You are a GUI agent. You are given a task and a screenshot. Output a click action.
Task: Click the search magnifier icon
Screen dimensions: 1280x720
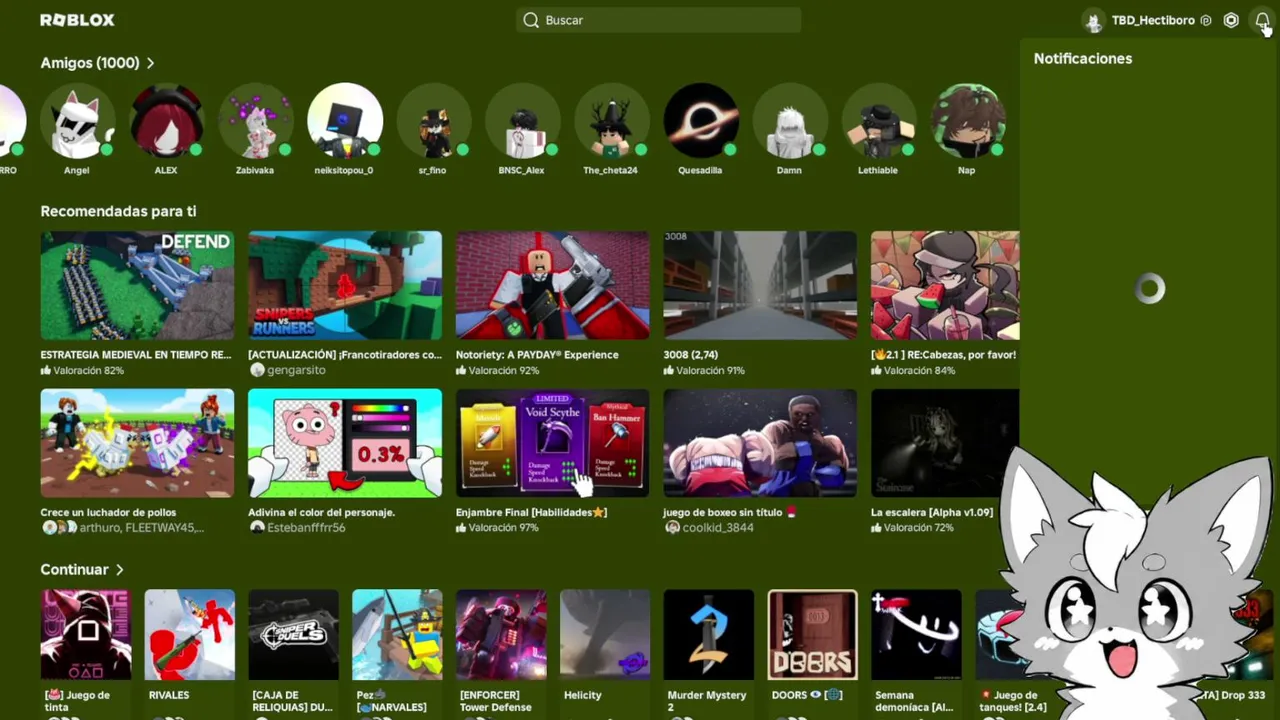[x=531, y=20]
